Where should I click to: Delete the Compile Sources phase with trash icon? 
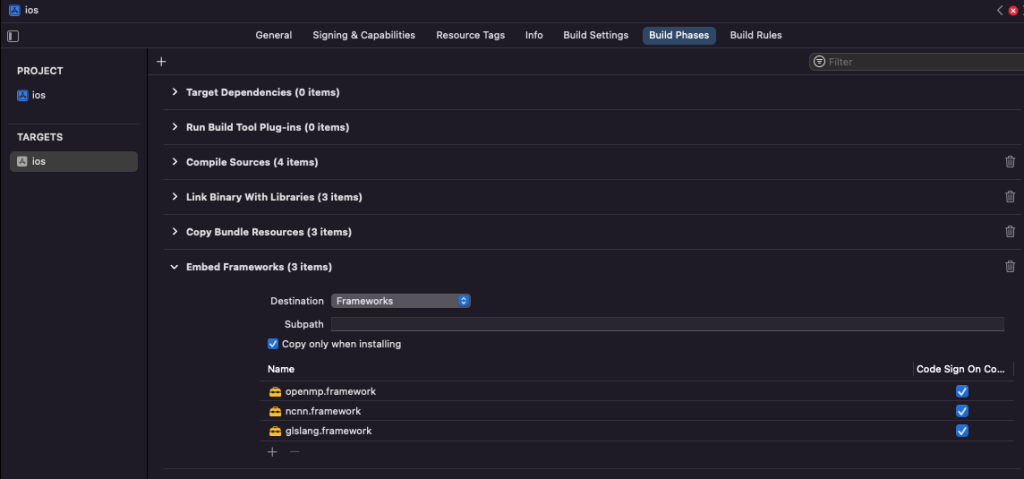tap(1010, 162)
